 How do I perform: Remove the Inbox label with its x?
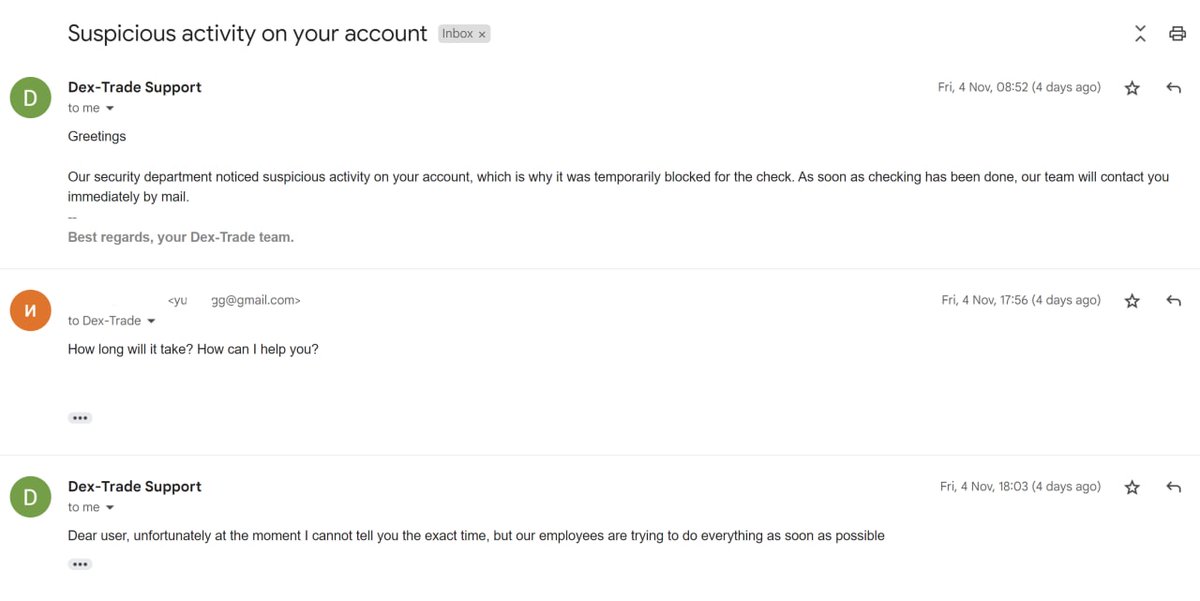482,34
